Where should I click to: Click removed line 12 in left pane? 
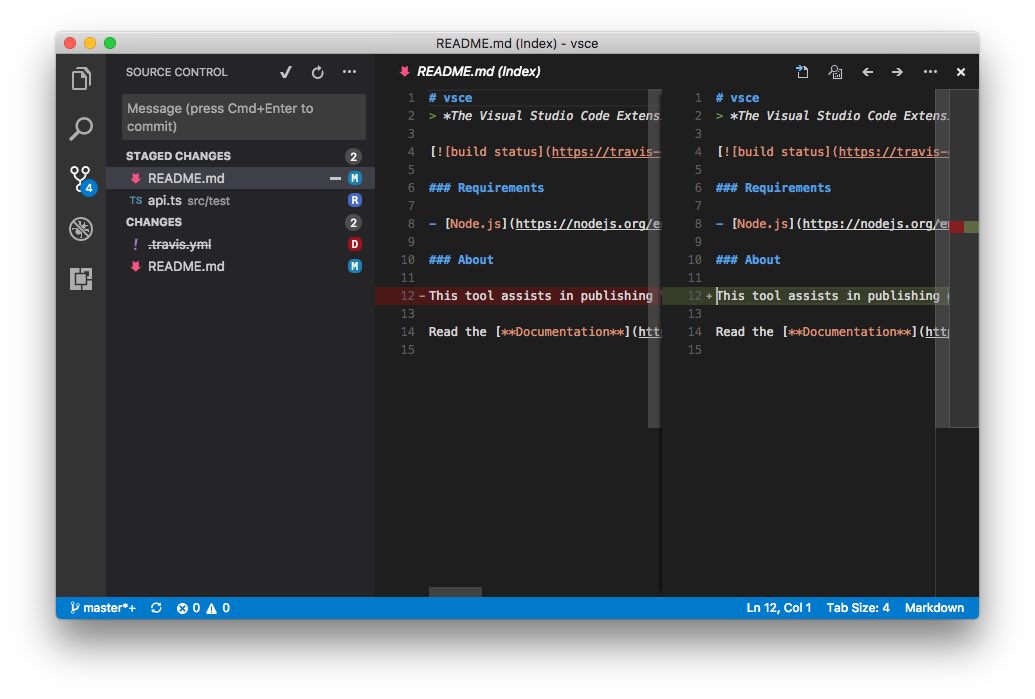518,296
